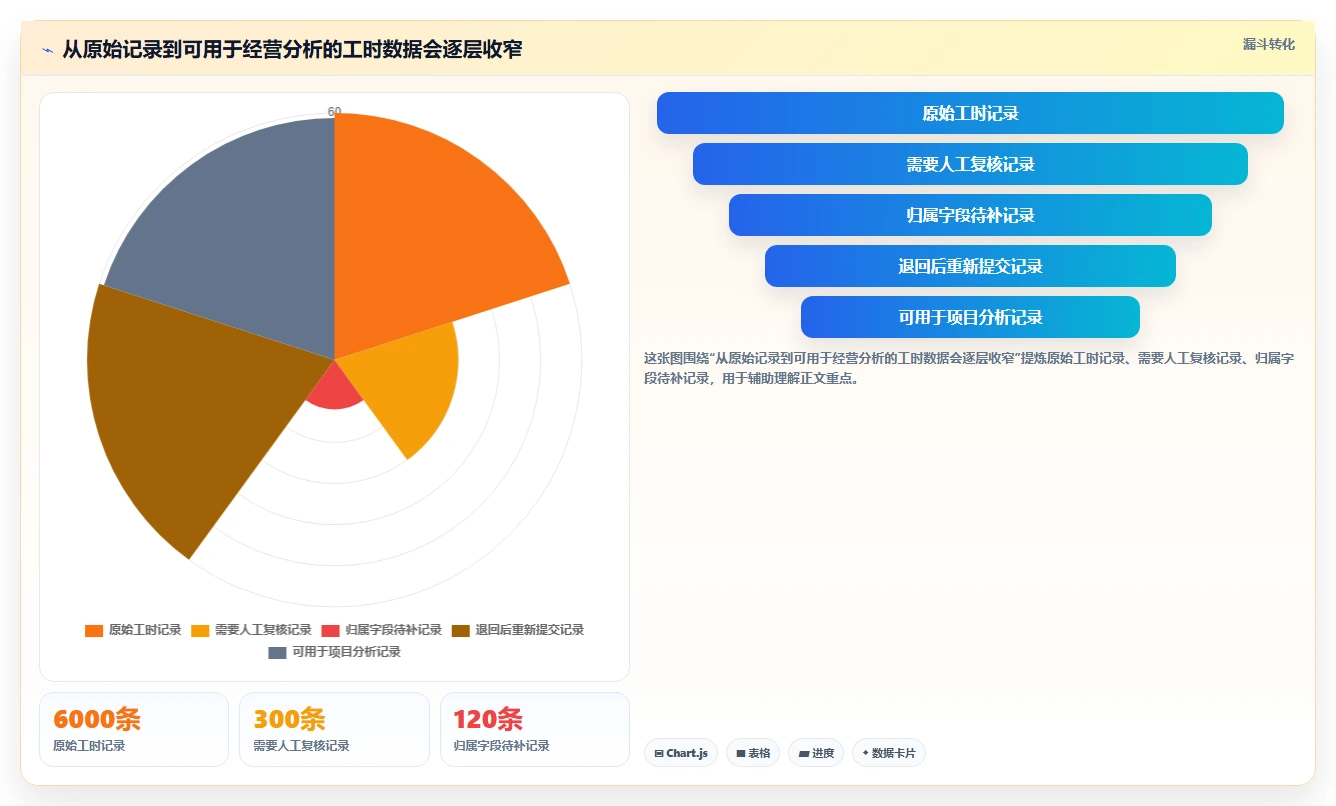Select the 需要人工复核记录 funnel bar
The width and height of the screenshot is (1336, 806).
970,164
